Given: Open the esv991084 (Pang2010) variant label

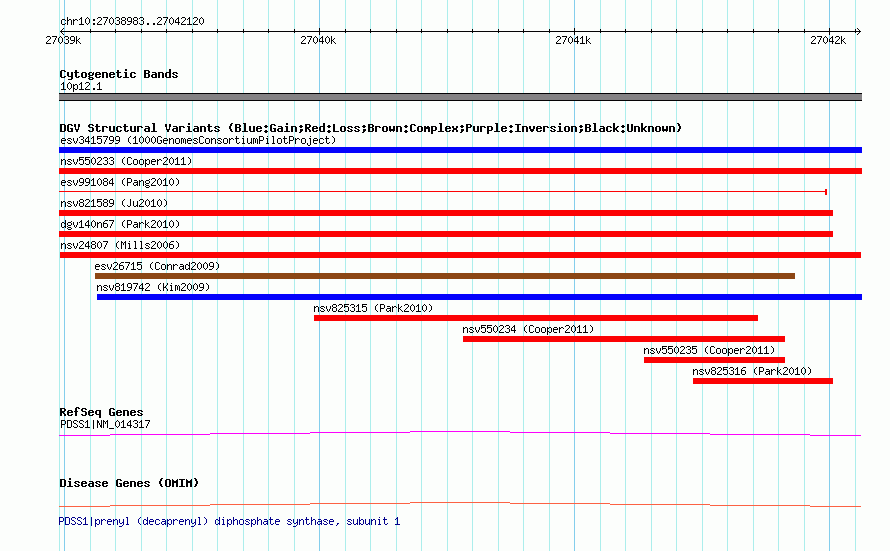Looking at the screenshot, I should tap(120, 182).
